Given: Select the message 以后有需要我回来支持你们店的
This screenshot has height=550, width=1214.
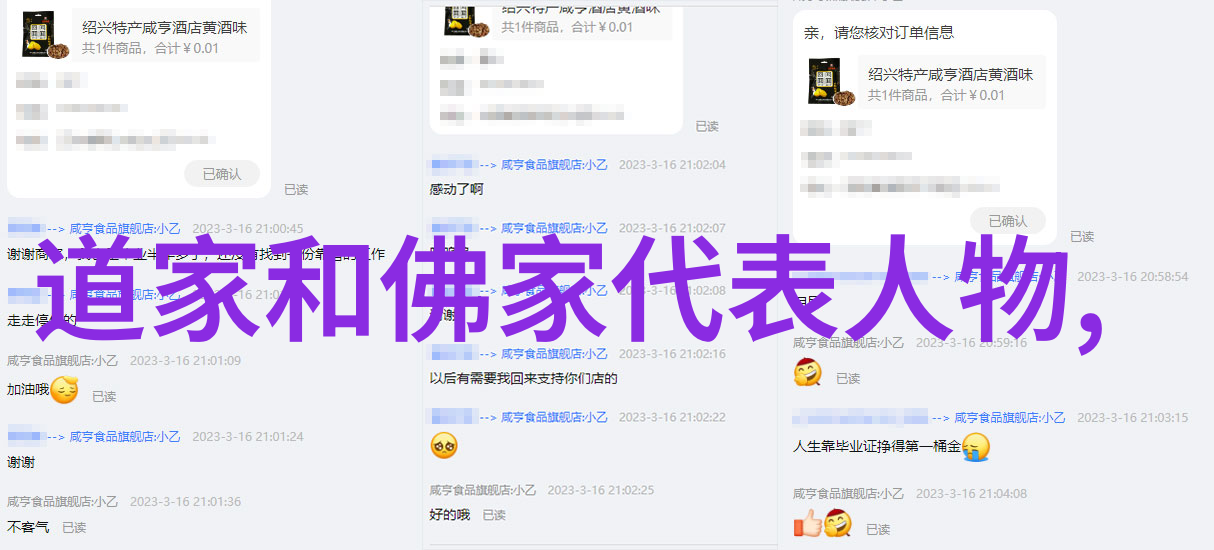Looking at the screenshot, I should pos(524,379).
